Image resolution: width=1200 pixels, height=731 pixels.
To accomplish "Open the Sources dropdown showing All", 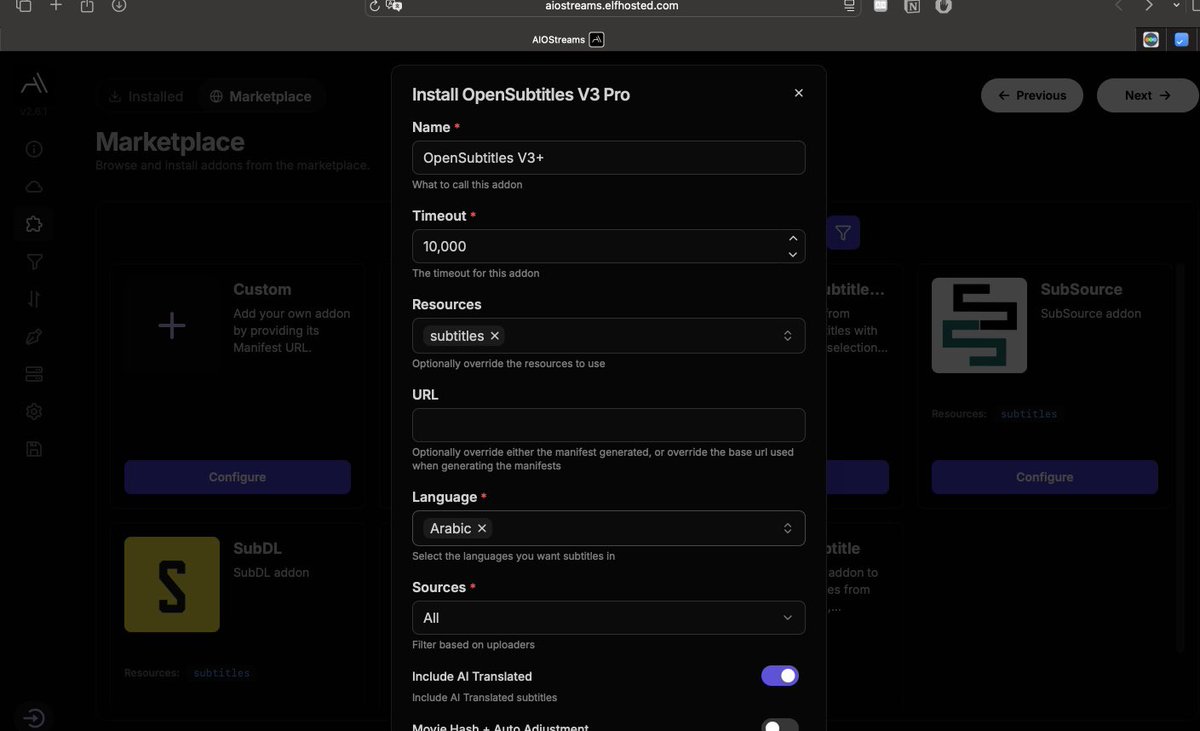I will pyautogui.click(x=608, y=618).
